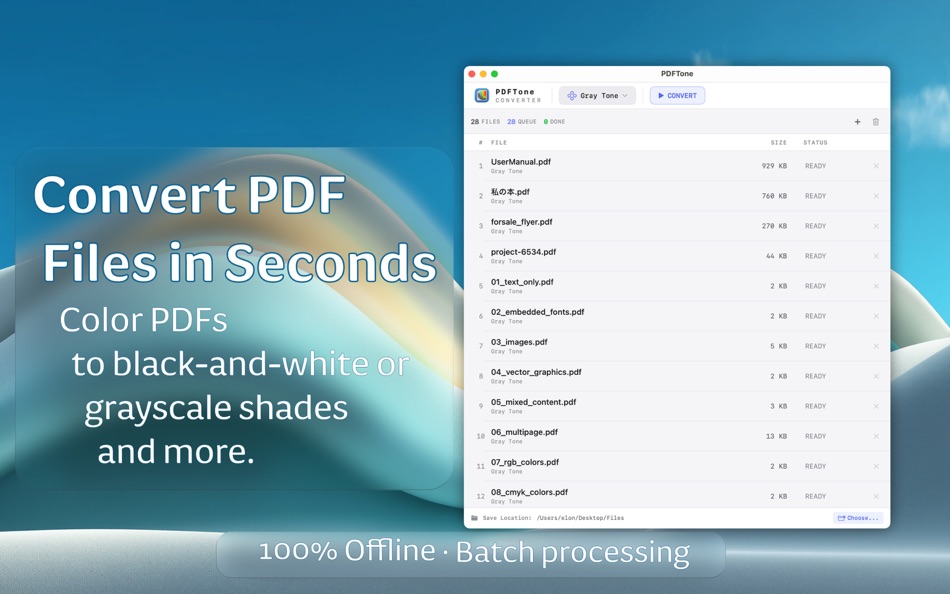Remove 08_cmyk_colors.pdf from the list
The height and width of the screenshot is (594, 950).
[876, 496]
